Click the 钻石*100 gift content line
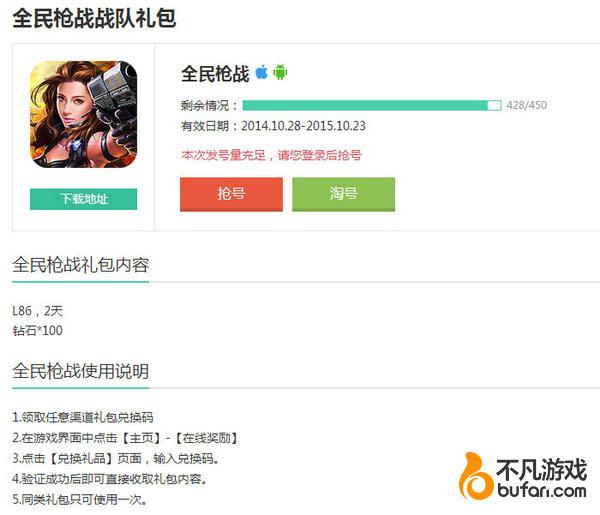Viewport: 600px width, 515px height. point(38,331)
